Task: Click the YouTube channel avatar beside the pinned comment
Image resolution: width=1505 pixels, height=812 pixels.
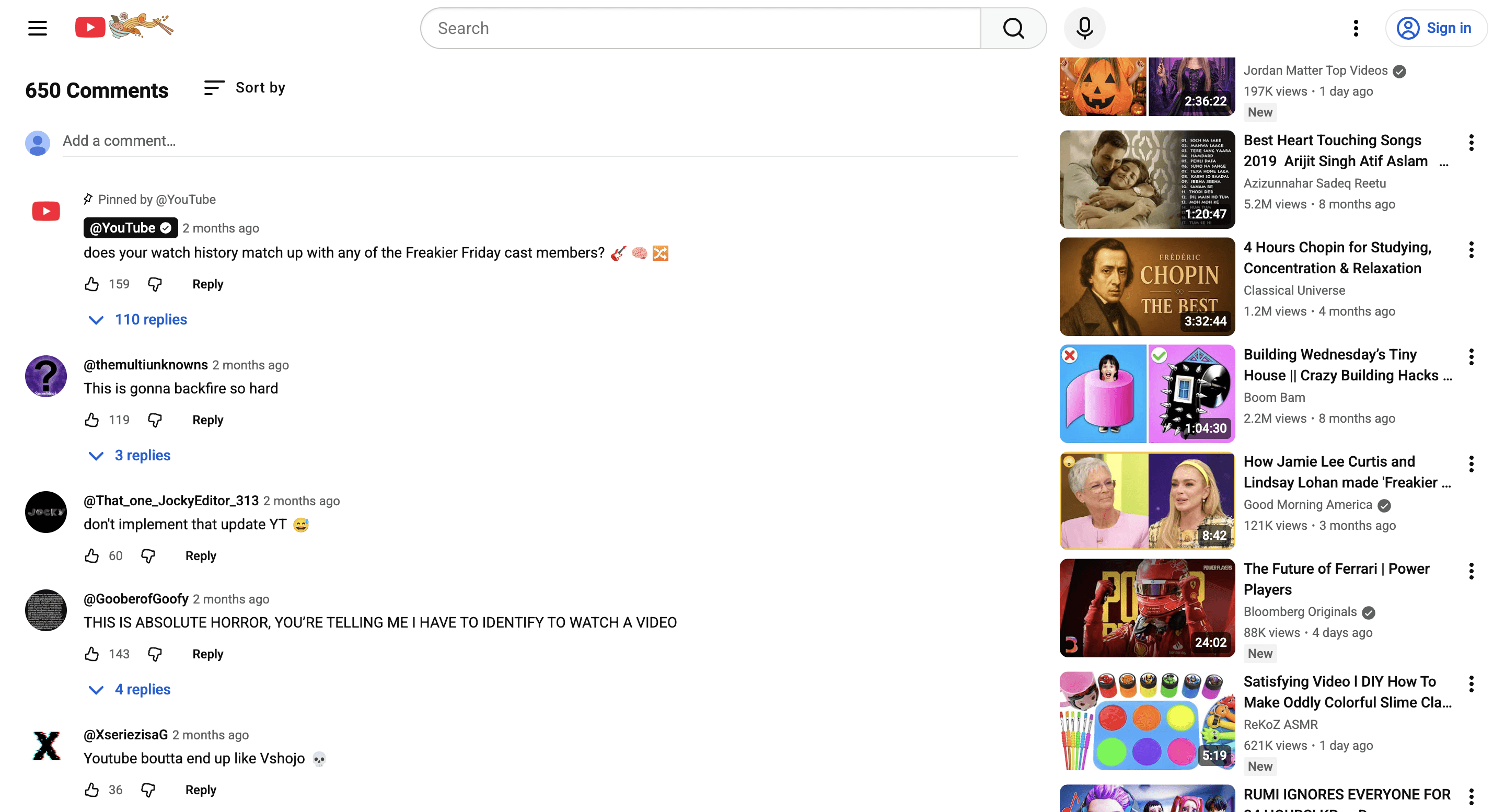Action: click(45, 211)
